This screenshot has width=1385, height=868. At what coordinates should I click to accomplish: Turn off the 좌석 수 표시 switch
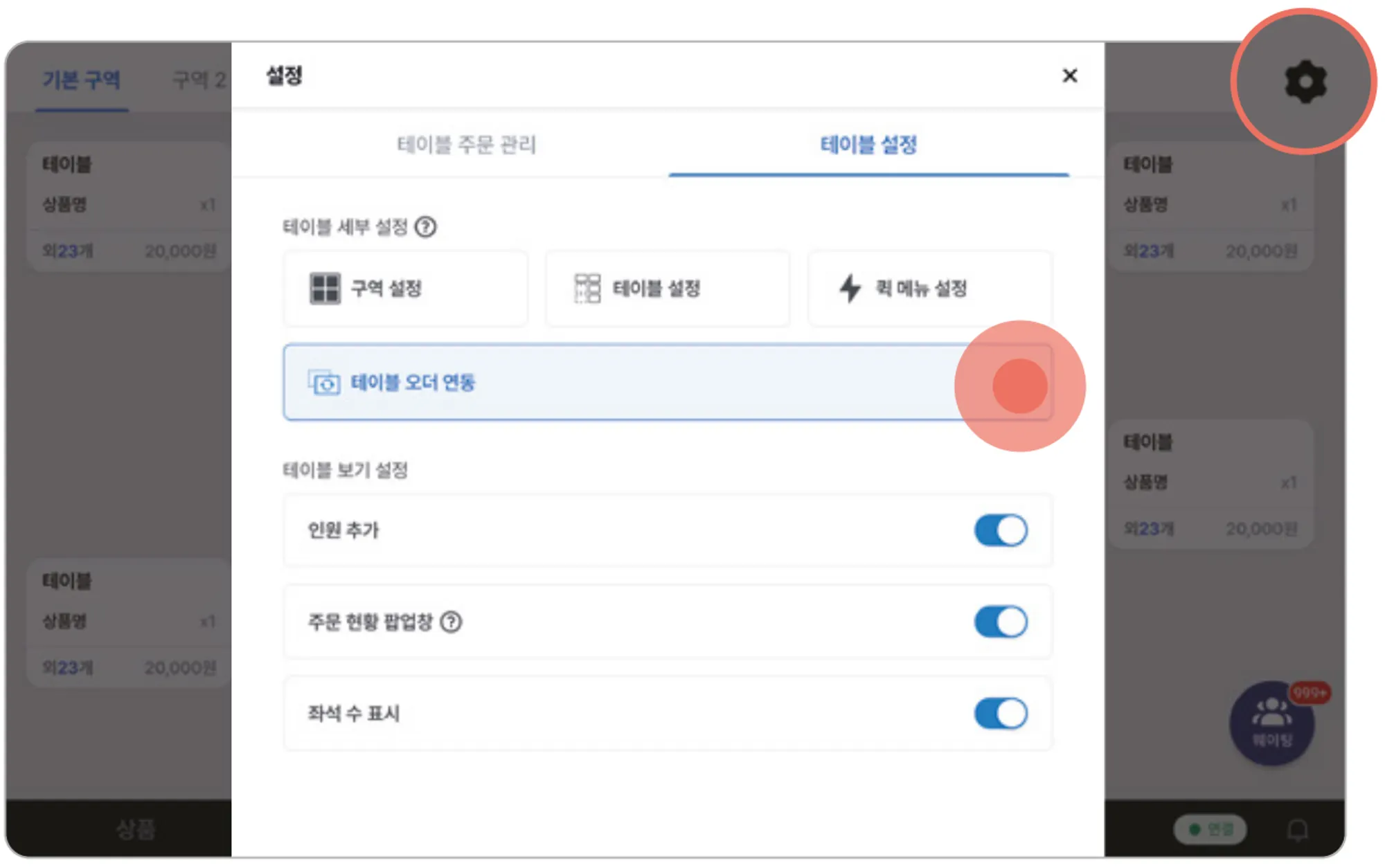pyautogui.click(x=1001, y=713)
